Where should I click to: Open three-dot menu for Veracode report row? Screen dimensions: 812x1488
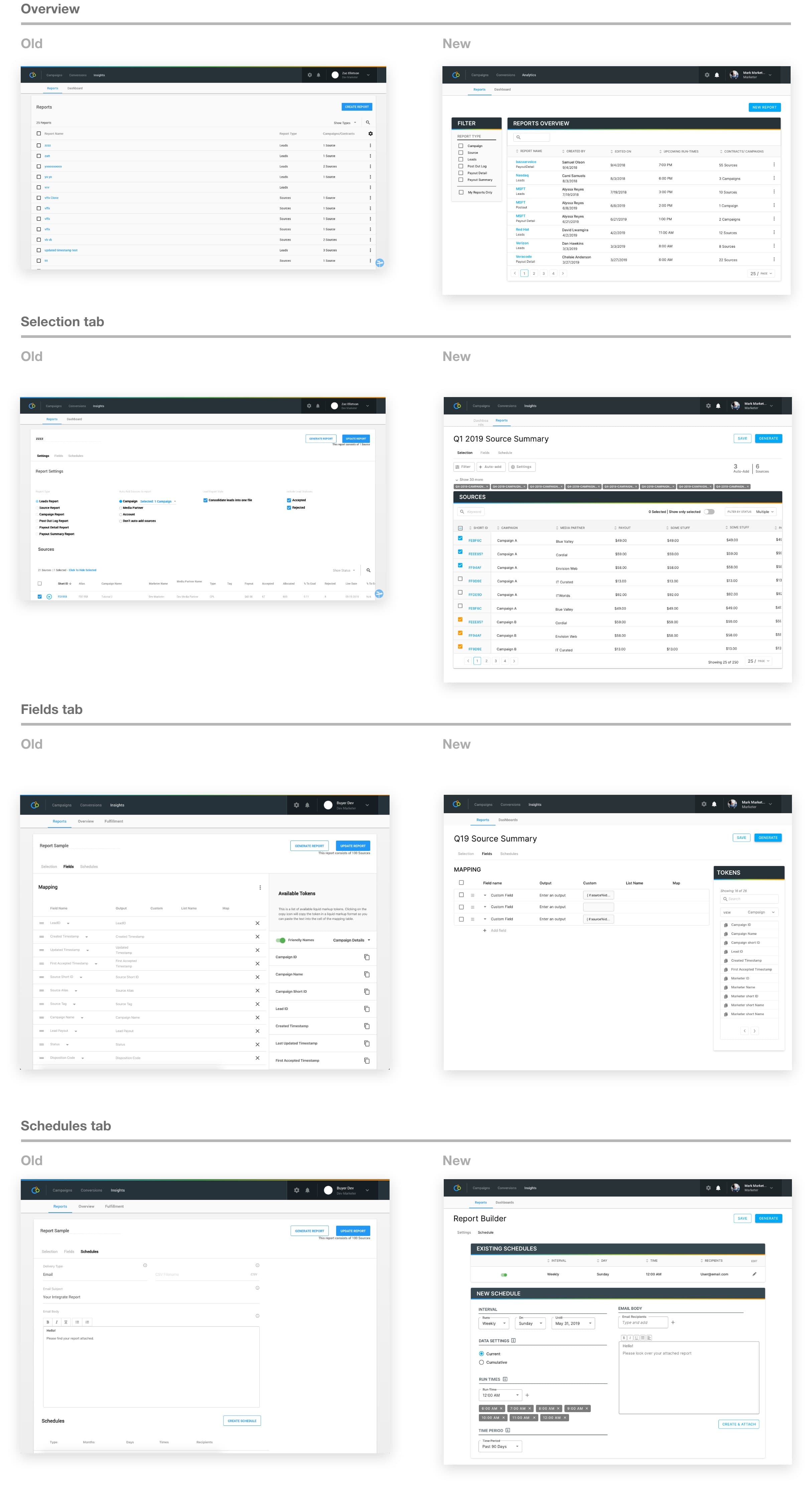[x=774, y=259]
